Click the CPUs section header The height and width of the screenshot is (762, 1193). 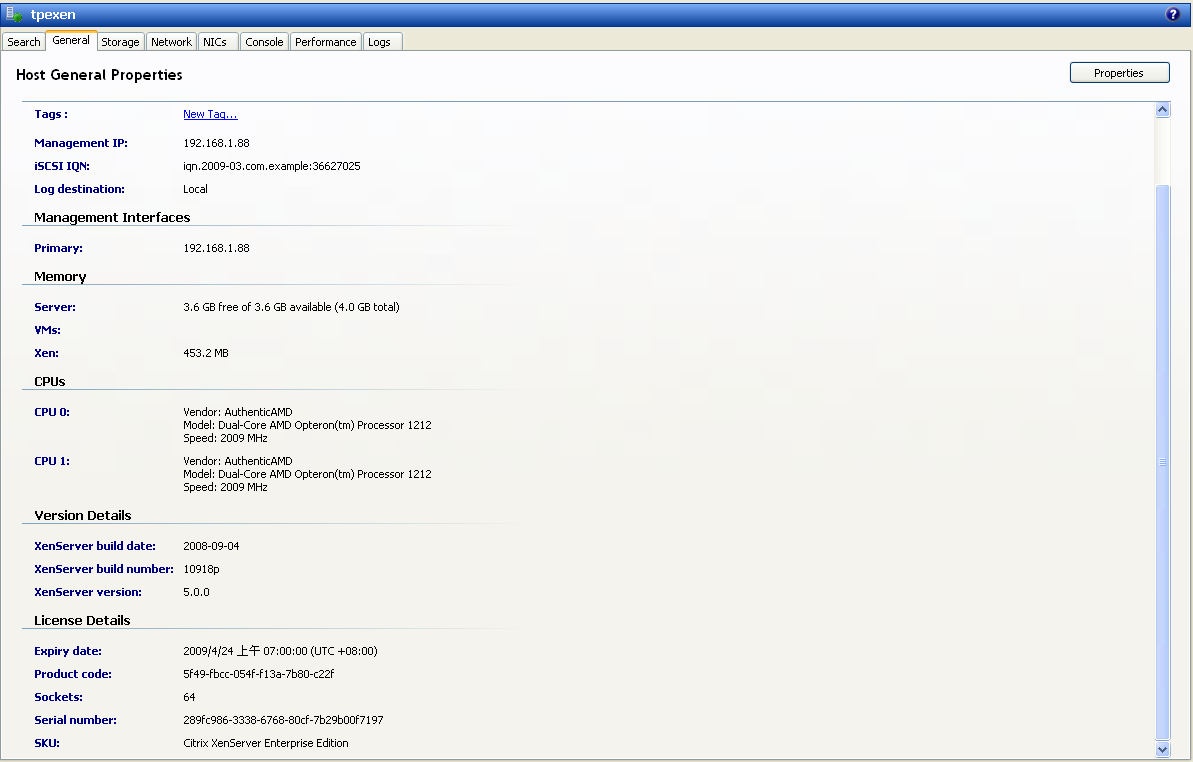pyautogui.click(x=49, y=382)
